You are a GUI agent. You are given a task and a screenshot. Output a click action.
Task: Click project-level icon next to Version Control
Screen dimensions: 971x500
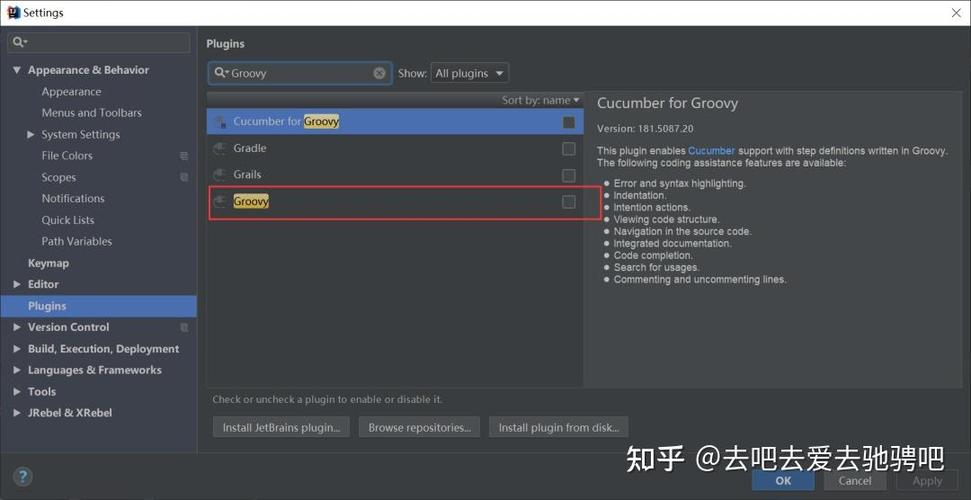(184, 327)
